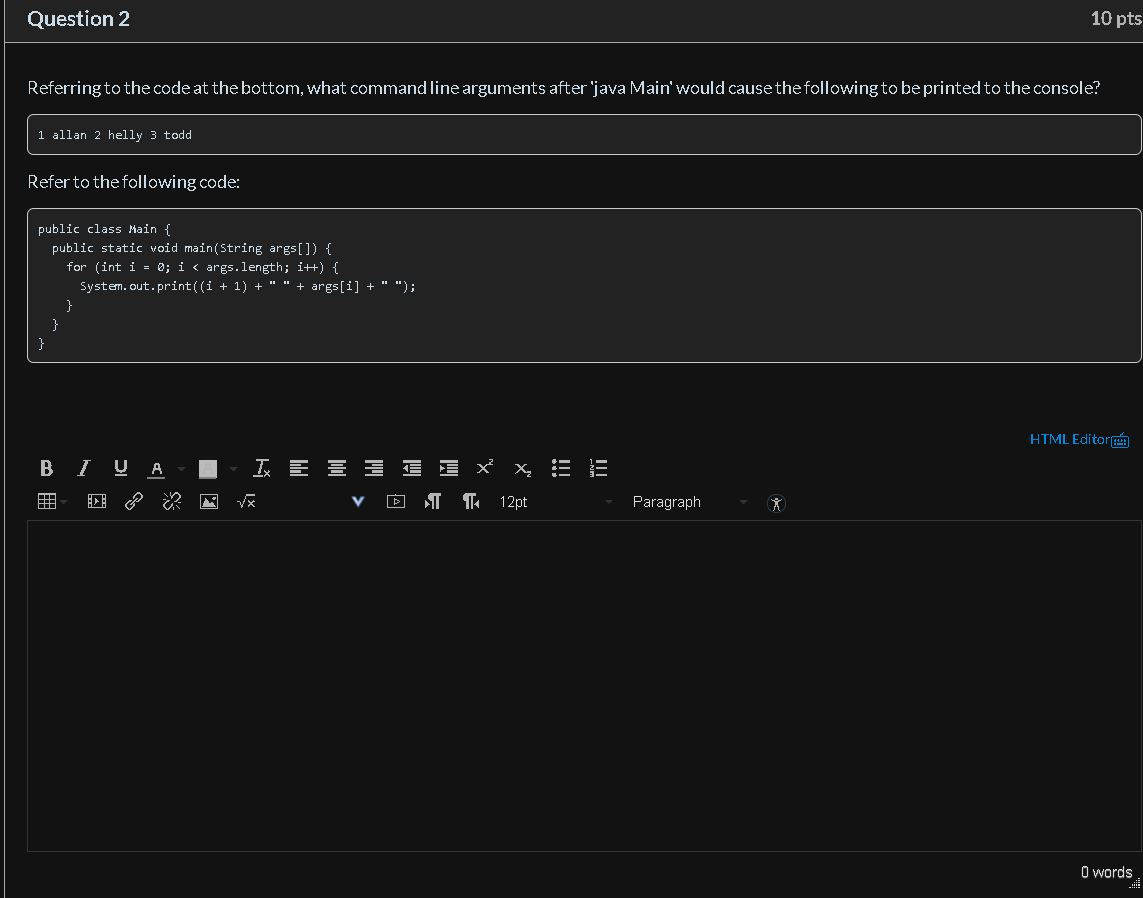
Task: Toggle superscript formatting
Action: point(485,467)
